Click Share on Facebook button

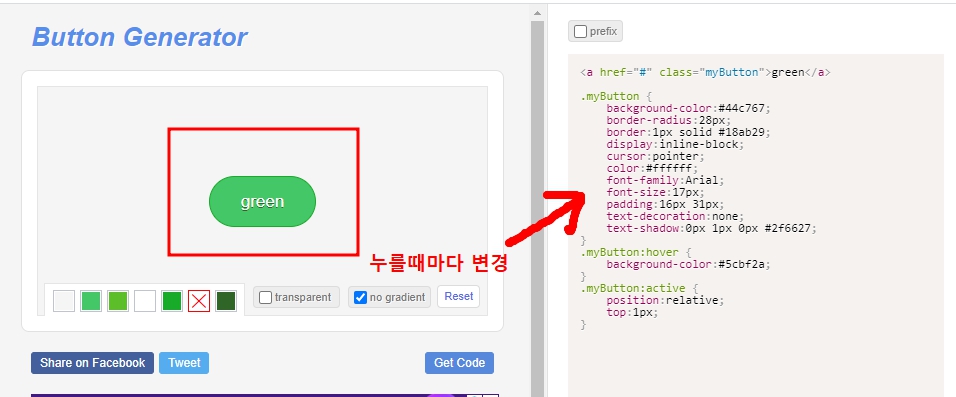(x=93, y=363)
